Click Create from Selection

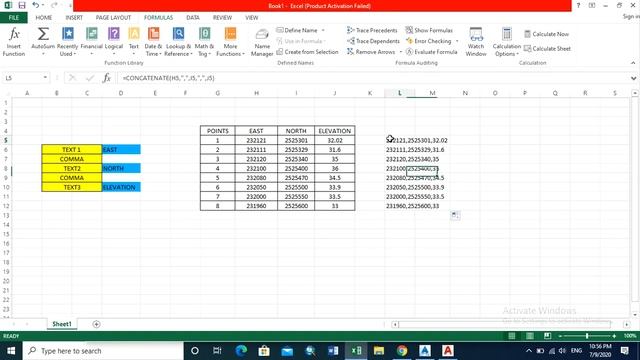coord(307,52)
